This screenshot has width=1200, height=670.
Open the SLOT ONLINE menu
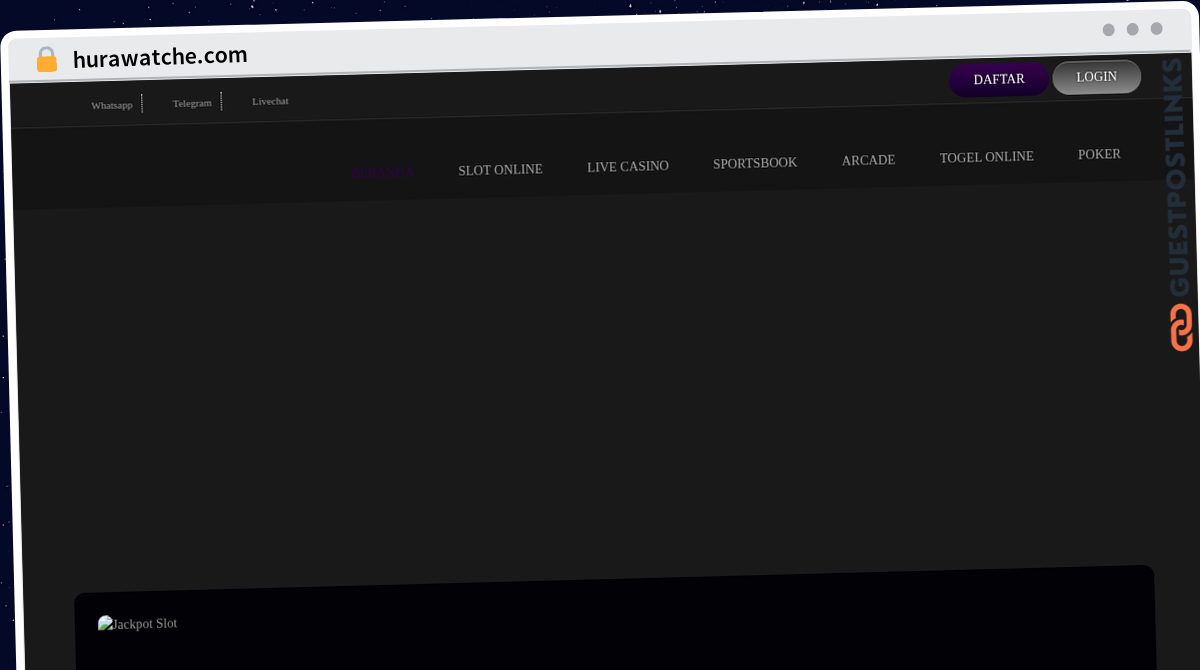[x=500, y=170]
